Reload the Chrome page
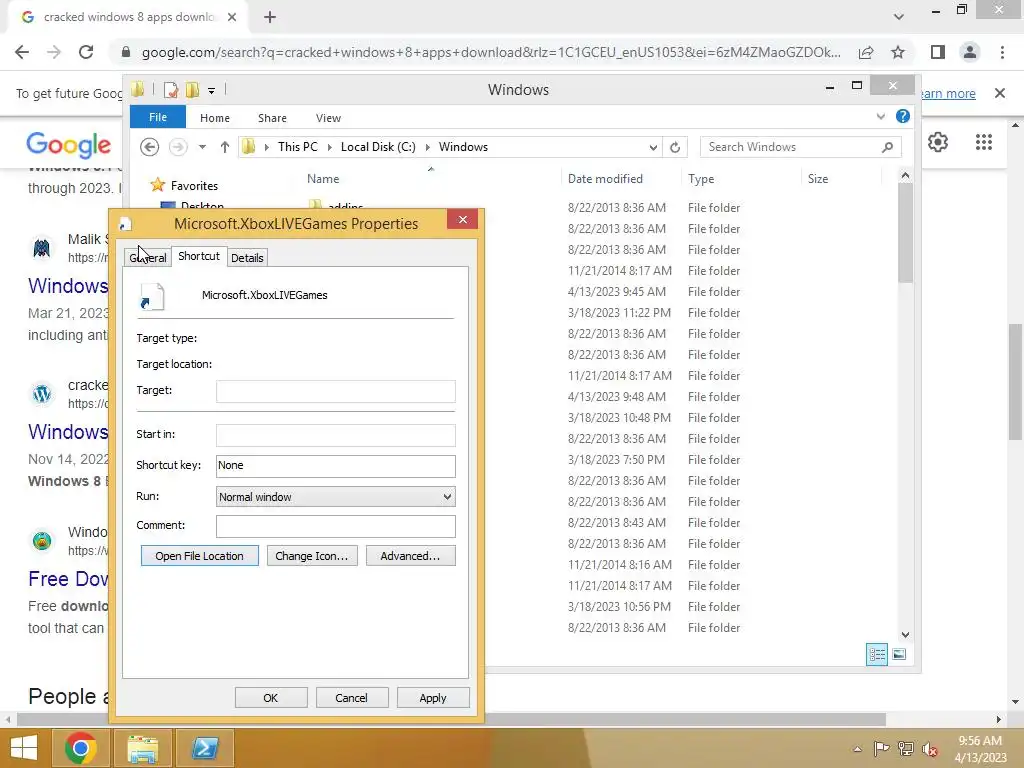Screen dimensions: 1024x768 coord(86,52)
